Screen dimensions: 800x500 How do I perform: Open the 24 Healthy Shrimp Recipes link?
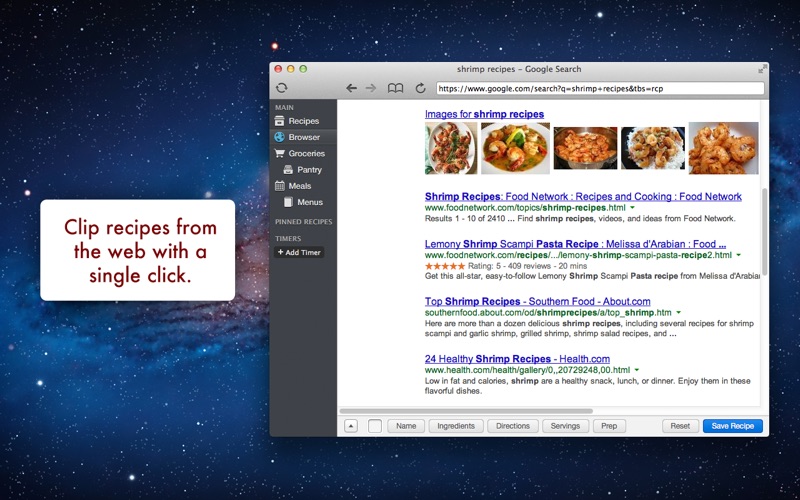(517, 359)
